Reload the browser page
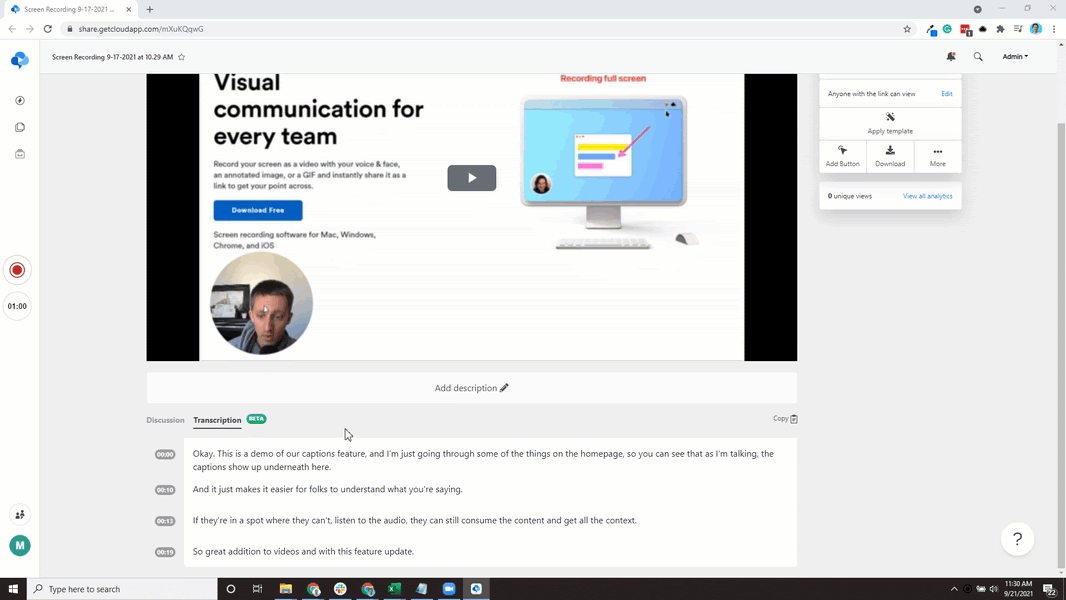Screen dimensions: 1066x600 pos(48,29)
